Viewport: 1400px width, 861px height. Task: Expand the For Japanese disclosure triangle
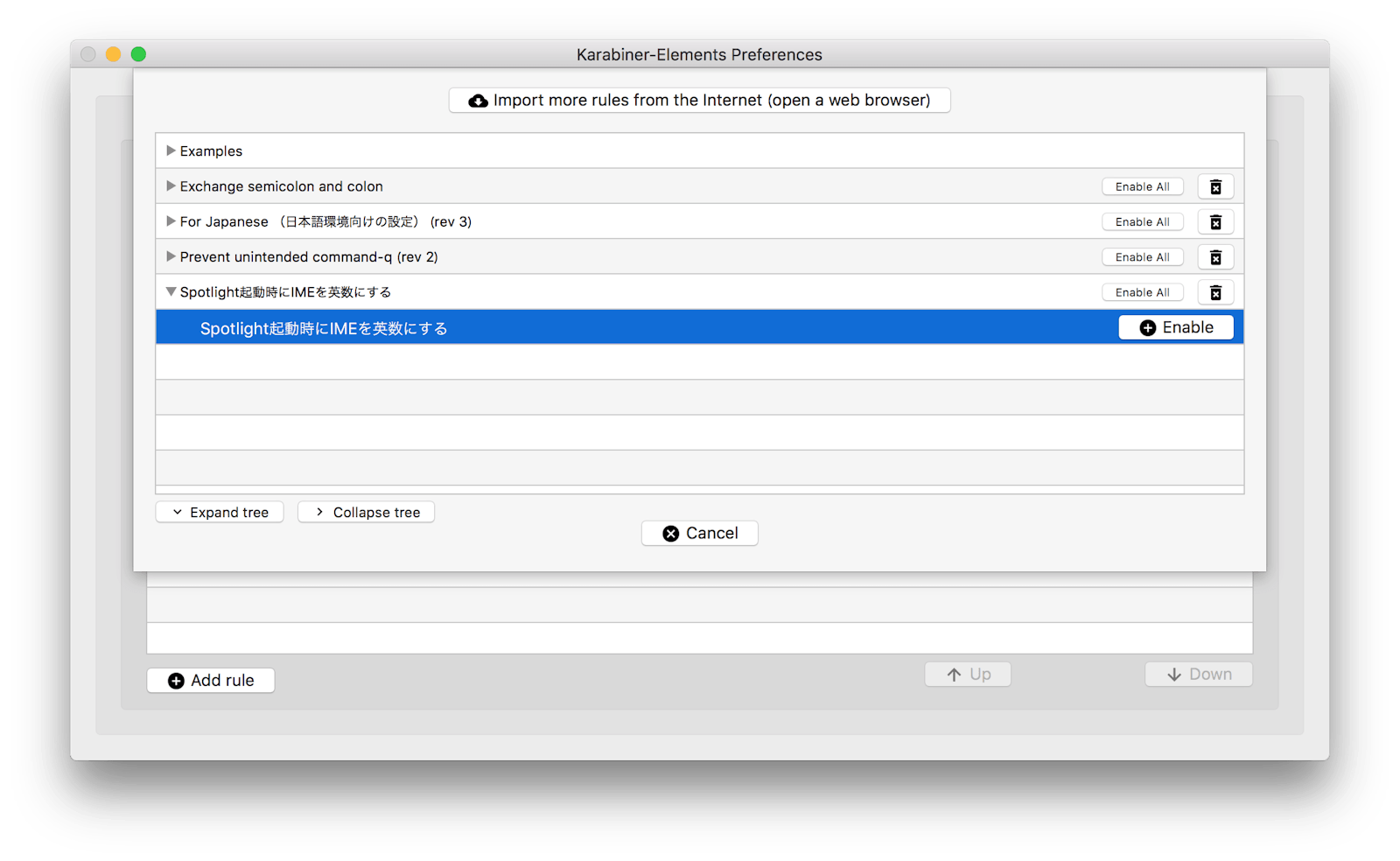click(171, 221)
